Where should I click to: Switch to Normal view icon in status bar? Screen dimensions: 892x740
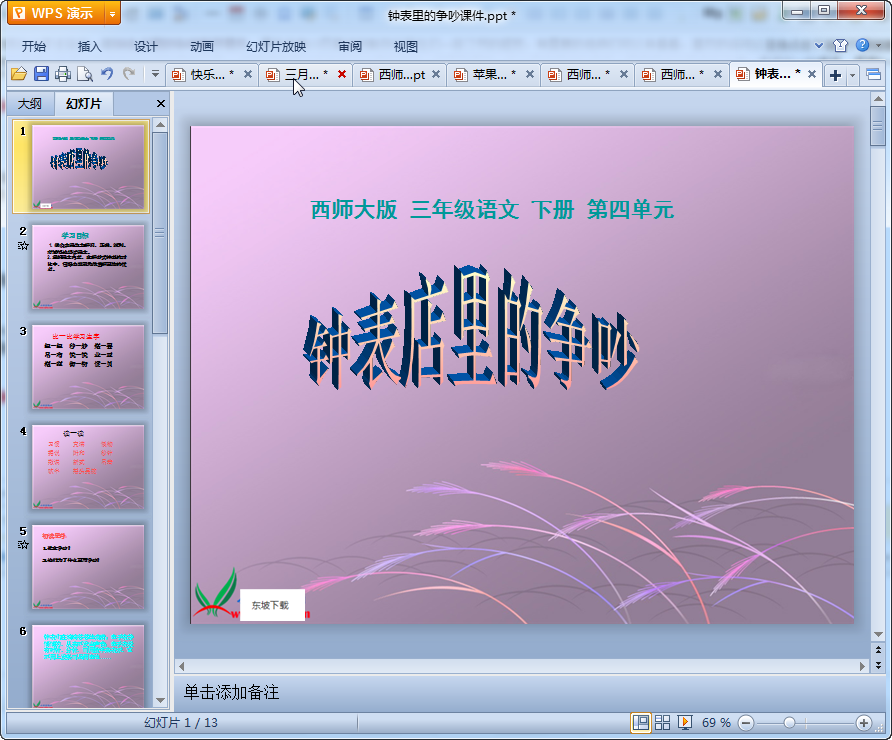[641, 723]
